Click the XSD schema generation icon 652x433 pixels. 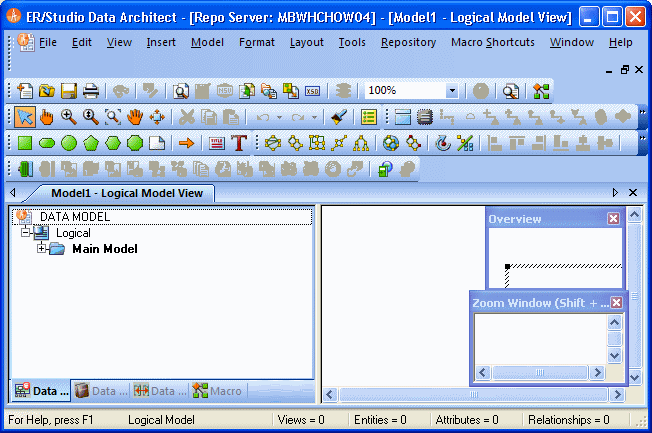[313, 91]
